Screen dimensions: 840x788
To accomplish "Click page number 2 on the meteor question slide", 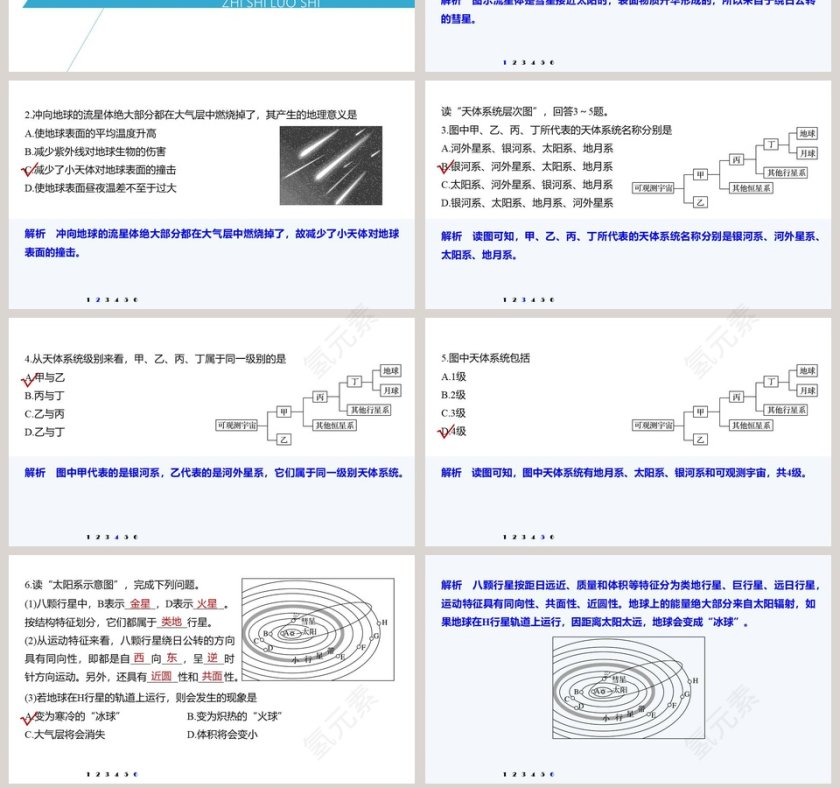I will [97, 299].
